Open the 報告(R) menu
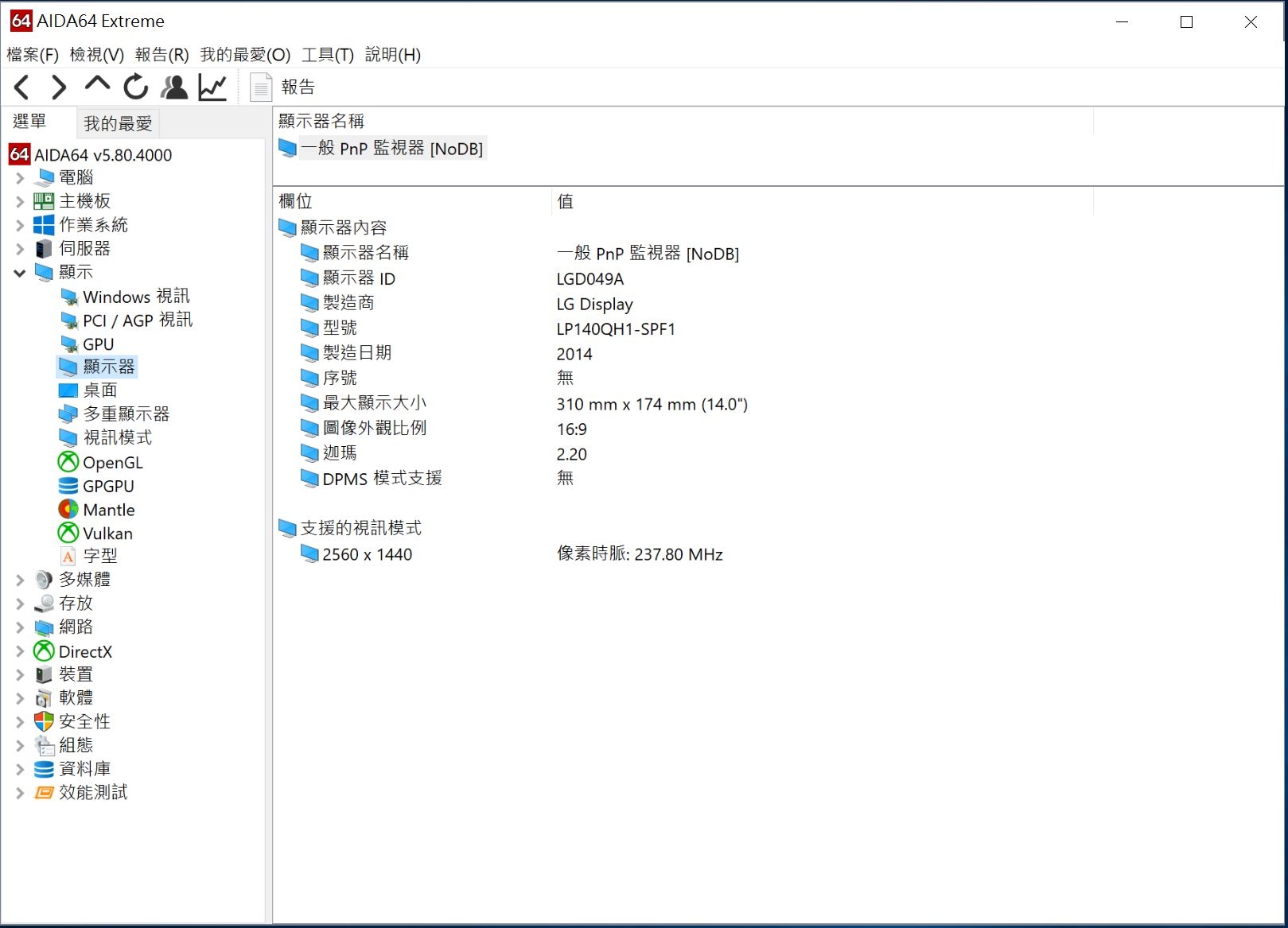Viewport: 1288px width, 928px height. [x=162, y=54]
